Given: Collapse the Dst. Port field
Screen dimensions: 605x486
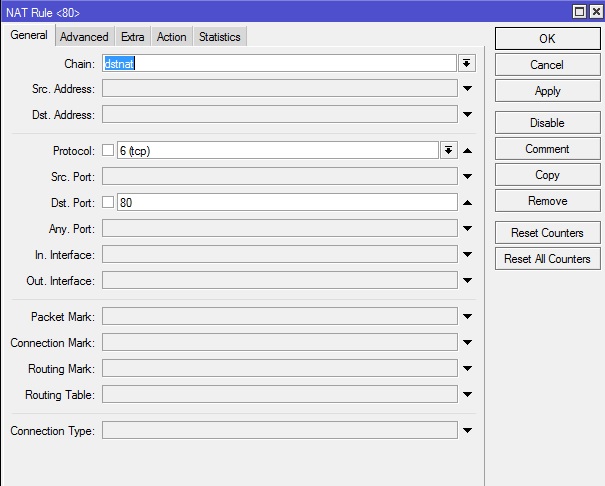Looking at the screenshot, I should 467,202.
